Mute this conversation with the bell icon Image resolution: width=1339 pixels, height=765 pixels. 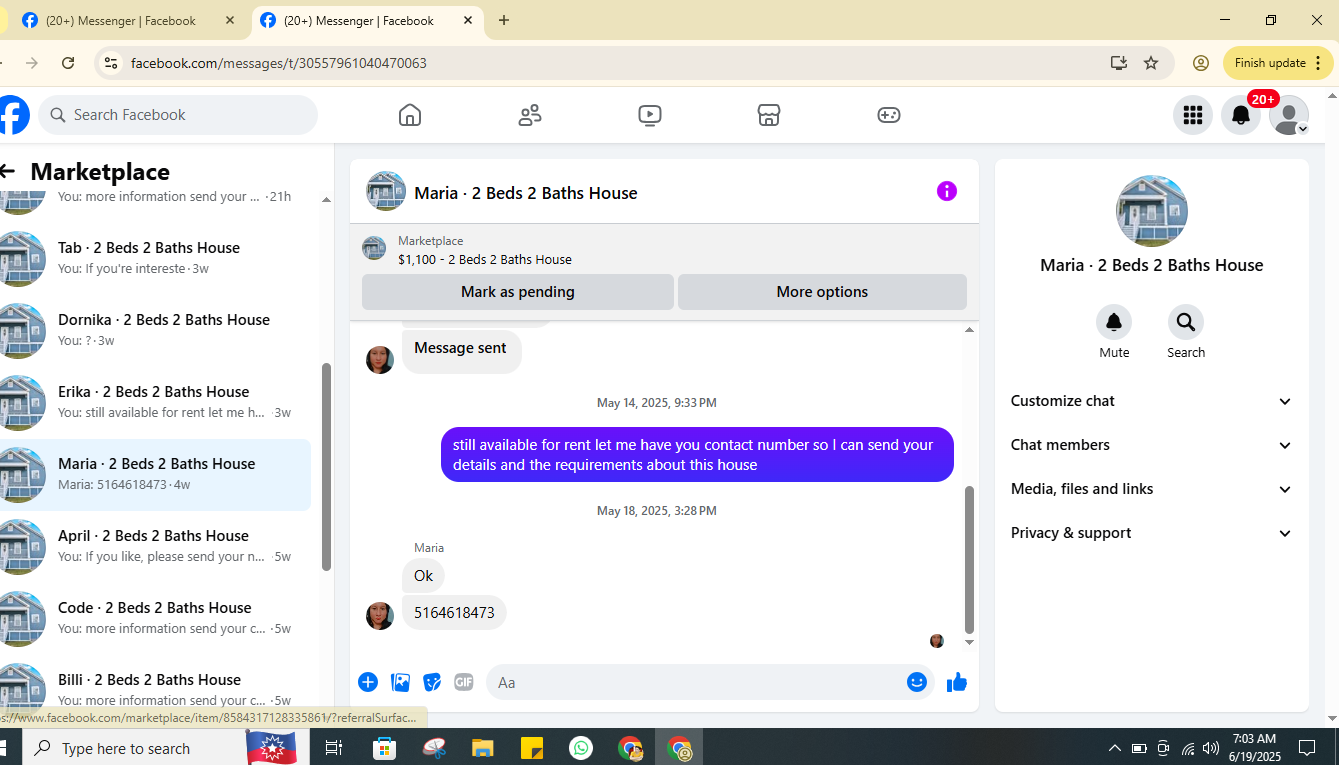[x=1114, y=322]
